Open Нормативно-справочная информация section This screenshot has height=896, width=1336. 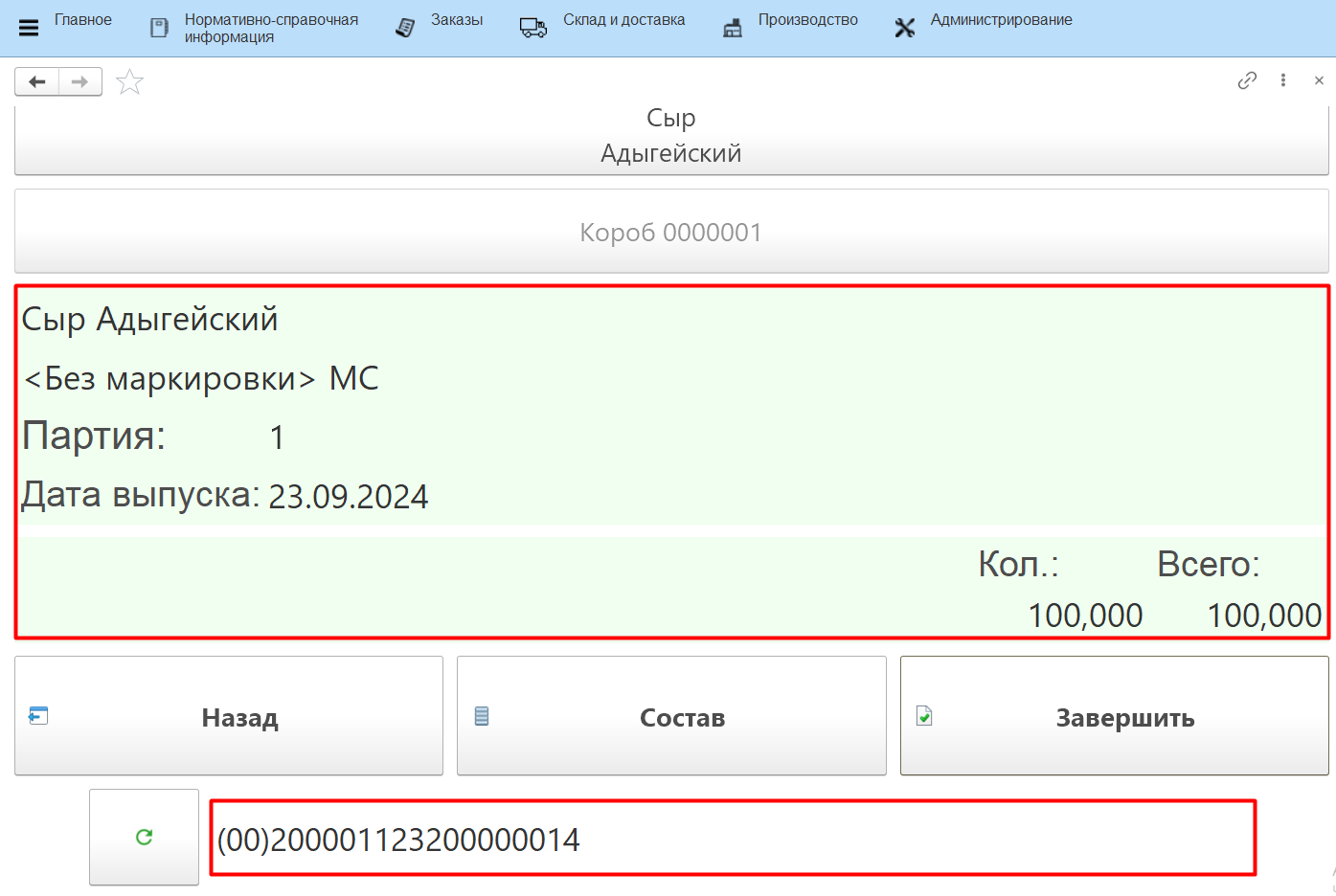(270, 28)
